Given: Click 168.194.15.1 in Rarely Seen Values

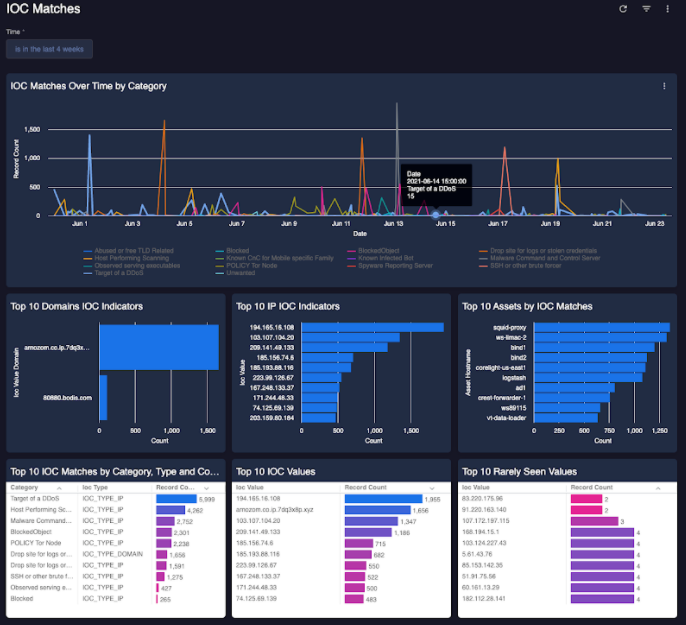Looking at the screenshot, I should [481, 532].
